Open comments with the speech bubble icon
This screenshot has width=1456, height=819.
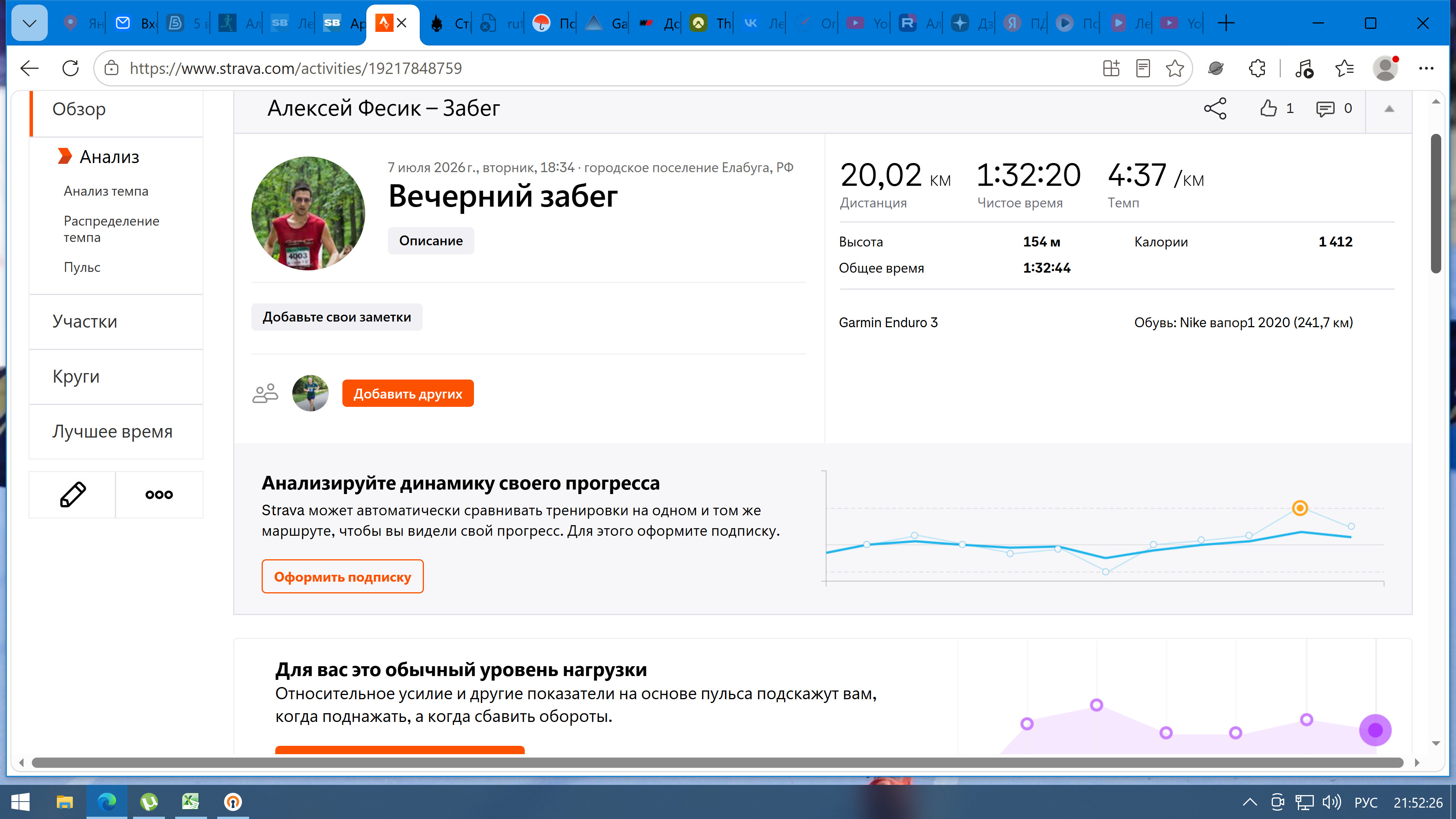(x=1325, y=108)
